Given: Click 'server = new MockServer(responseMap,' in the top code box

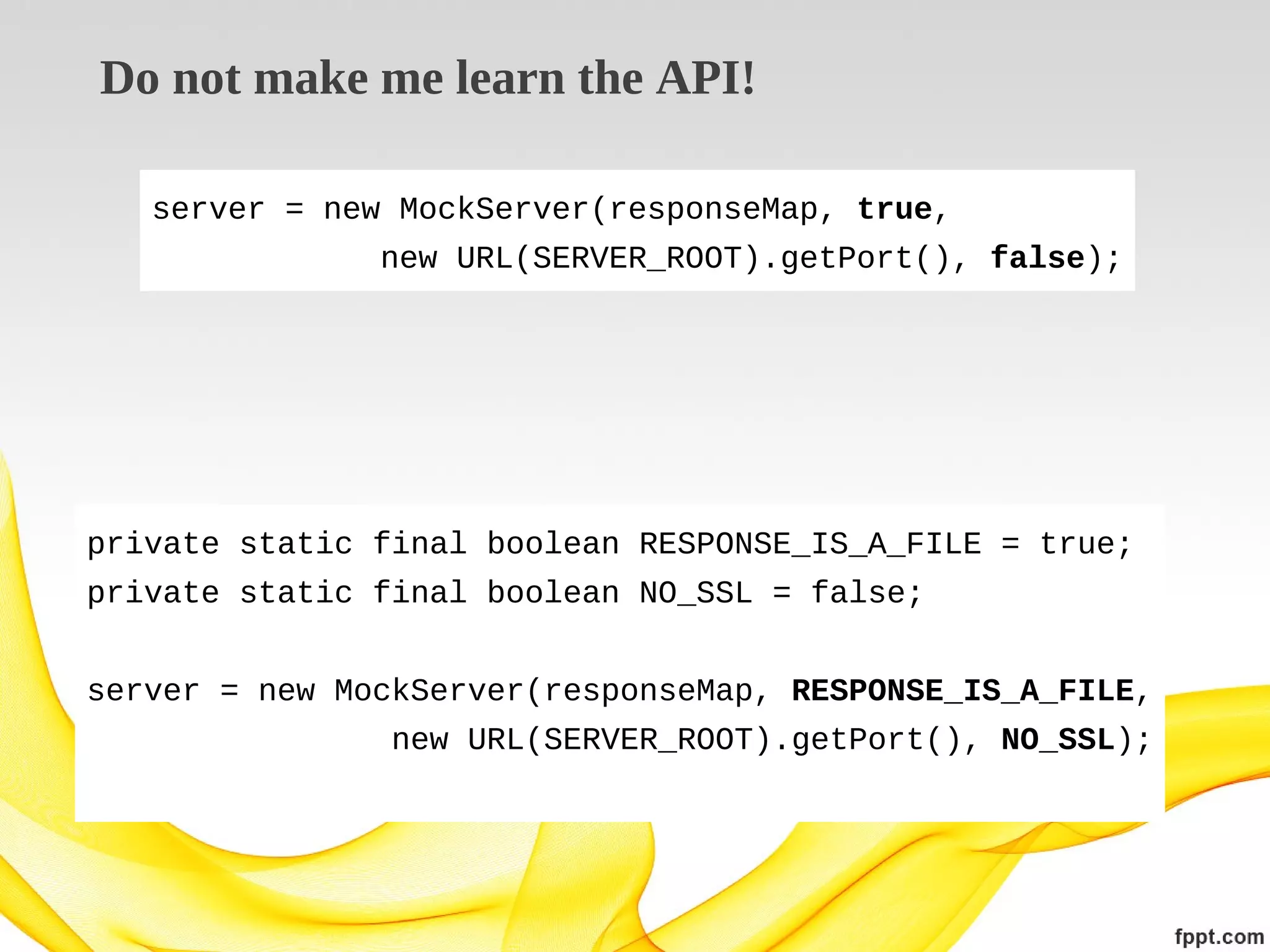Looking at the screenshot, I should tap(494, 209).
